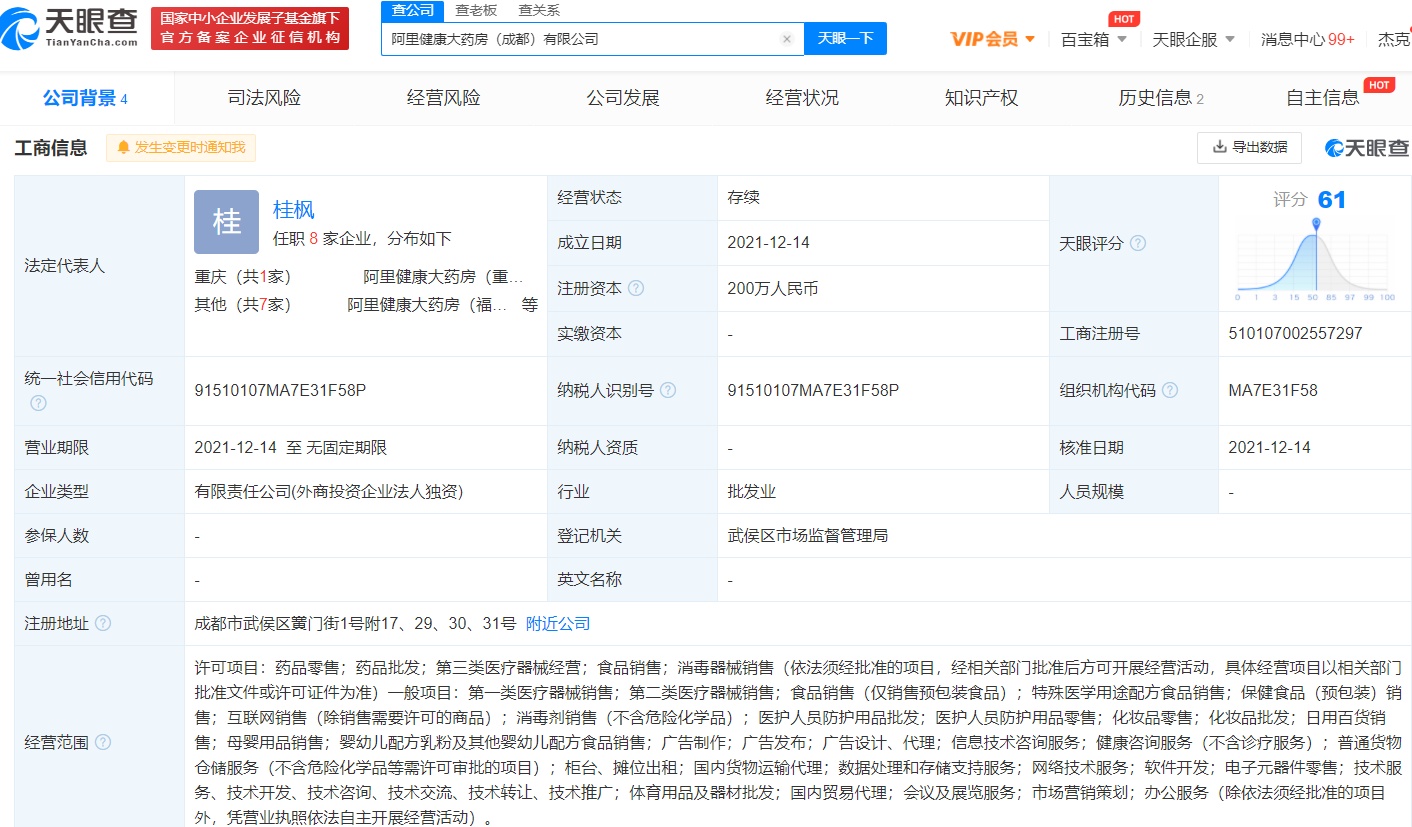The image size is (1412, 827).
Task: Open 消息中心 99+ notifications
Action: pos(1307,39)
